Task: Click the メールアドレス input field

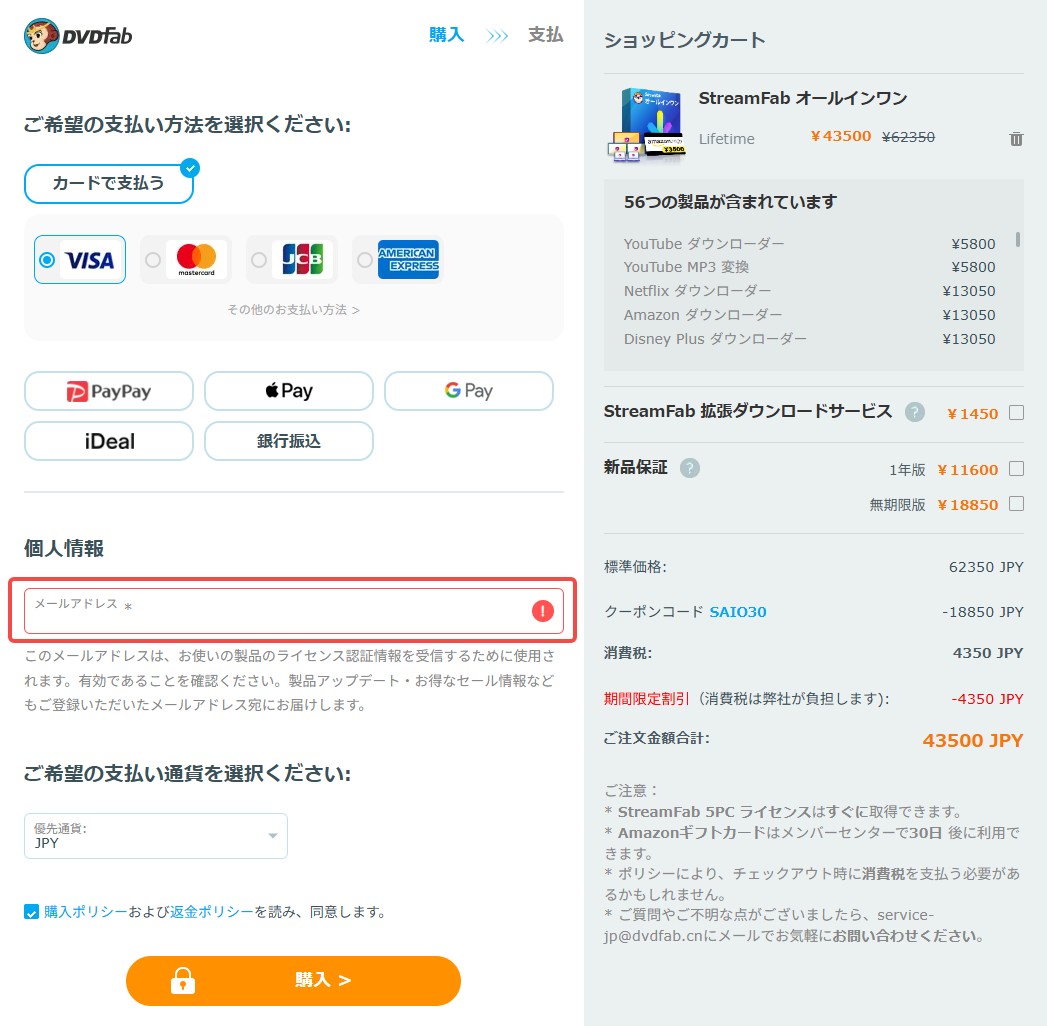Action: pos(294,610)
